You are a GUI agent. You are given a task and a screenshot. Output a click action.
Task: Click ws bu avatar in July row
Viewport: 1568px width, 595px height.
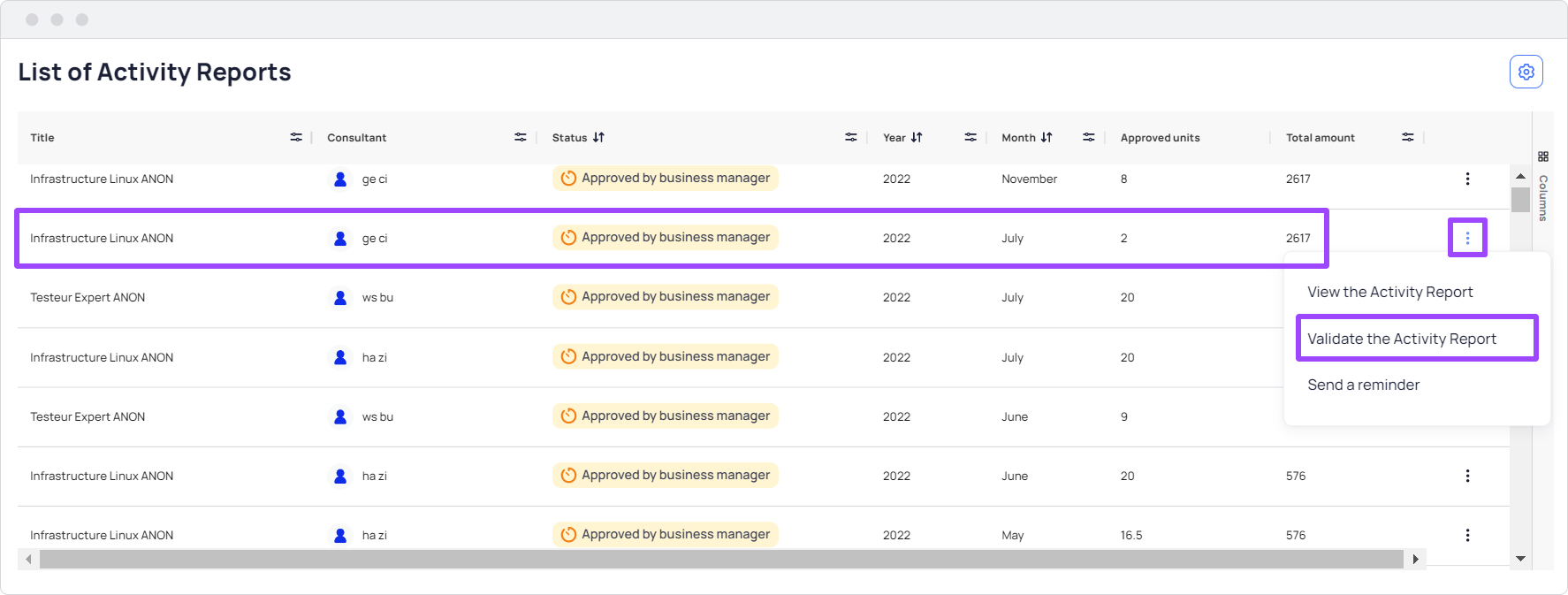coord(340,297)
